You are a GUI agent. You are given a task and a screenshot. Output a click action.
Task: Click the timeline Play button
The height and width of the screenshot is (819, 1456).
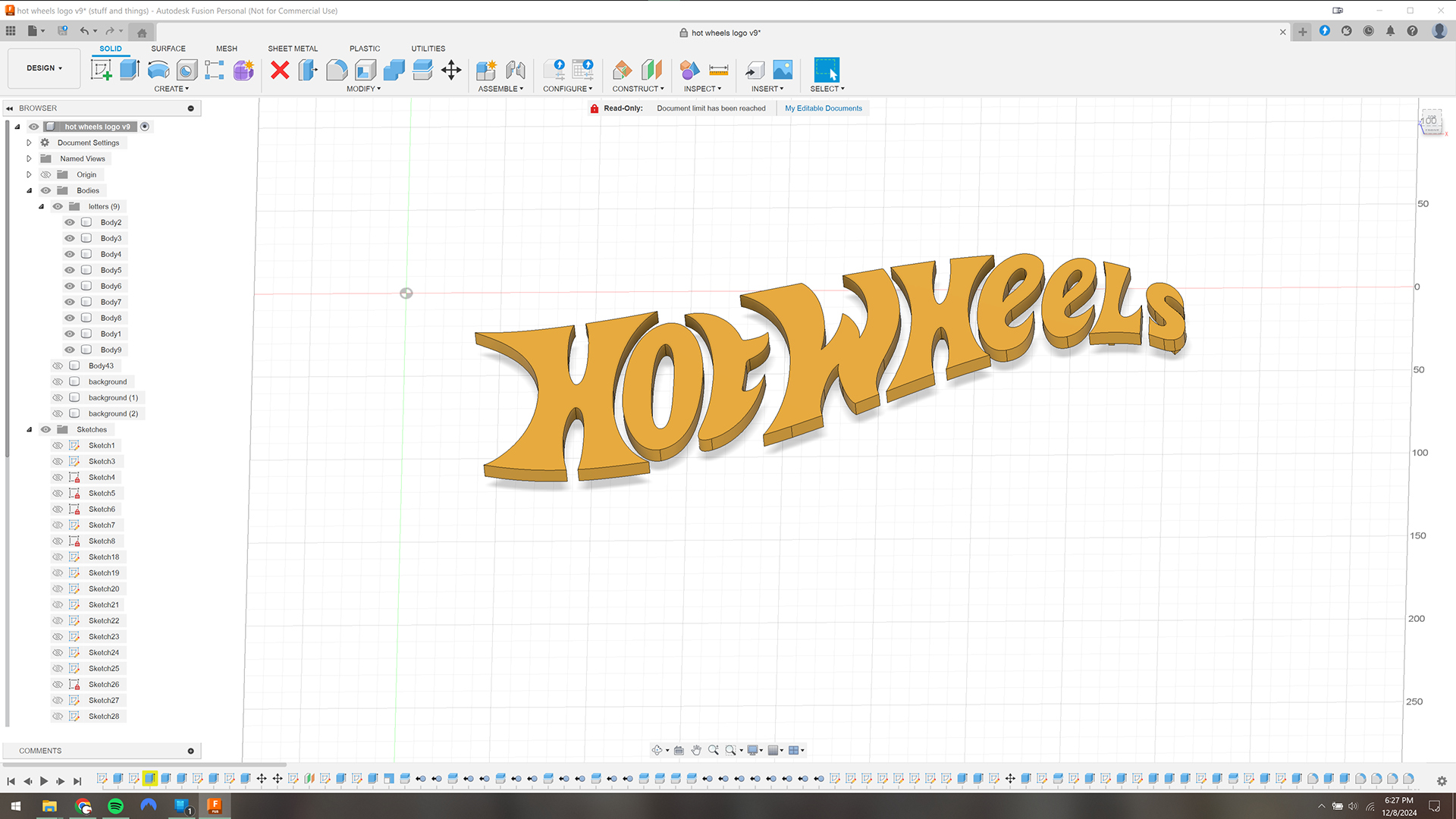click(44, 781)
